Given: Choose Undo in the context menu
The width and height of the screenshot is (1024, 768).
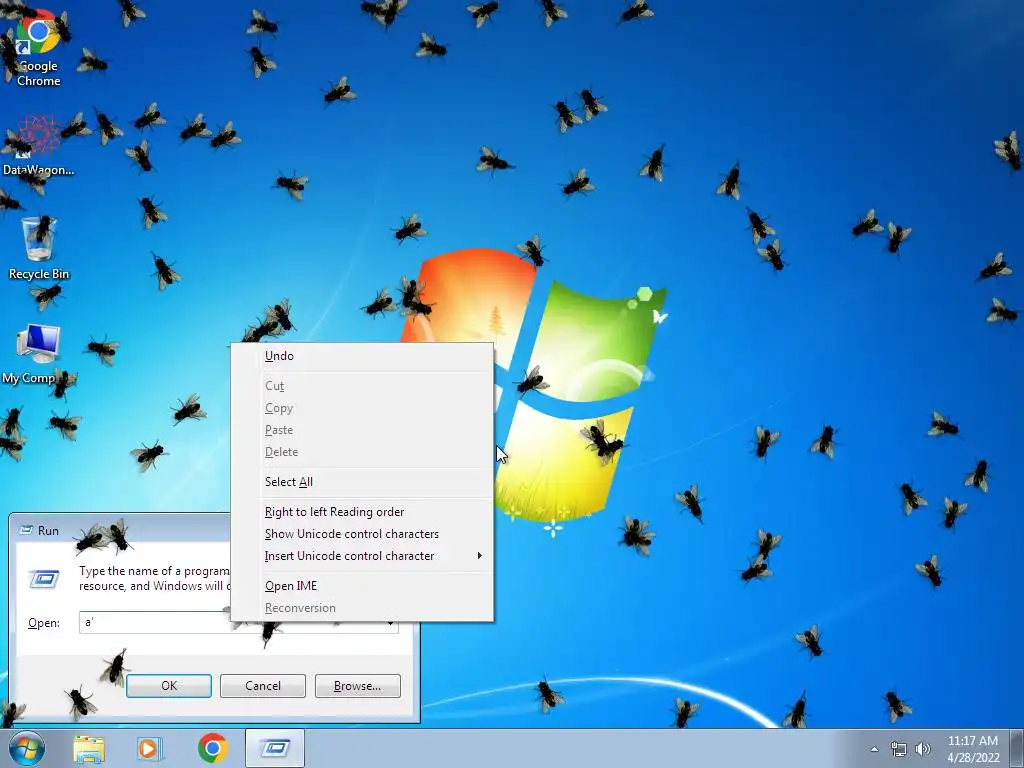Looking at the screenshot, I should click(x=362, y=356).
